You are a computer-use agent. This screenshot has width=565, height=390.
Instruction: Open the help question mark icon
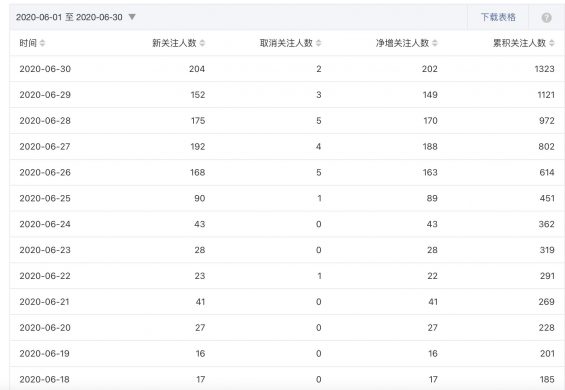(x=546, y=17)
